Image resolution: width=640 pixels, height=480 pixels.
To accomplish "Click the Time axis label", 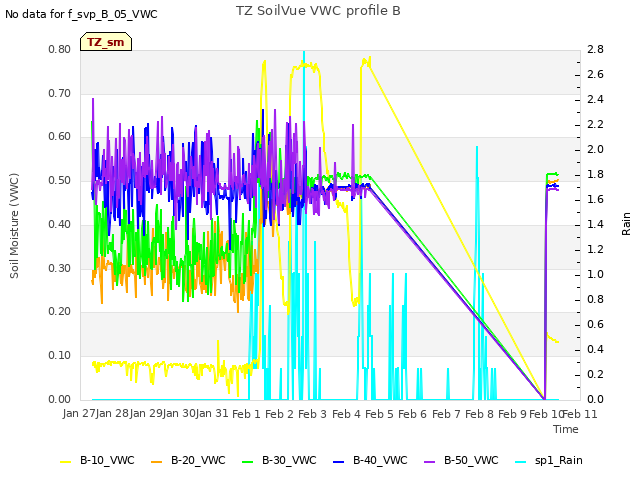I will tap(566, 429).
